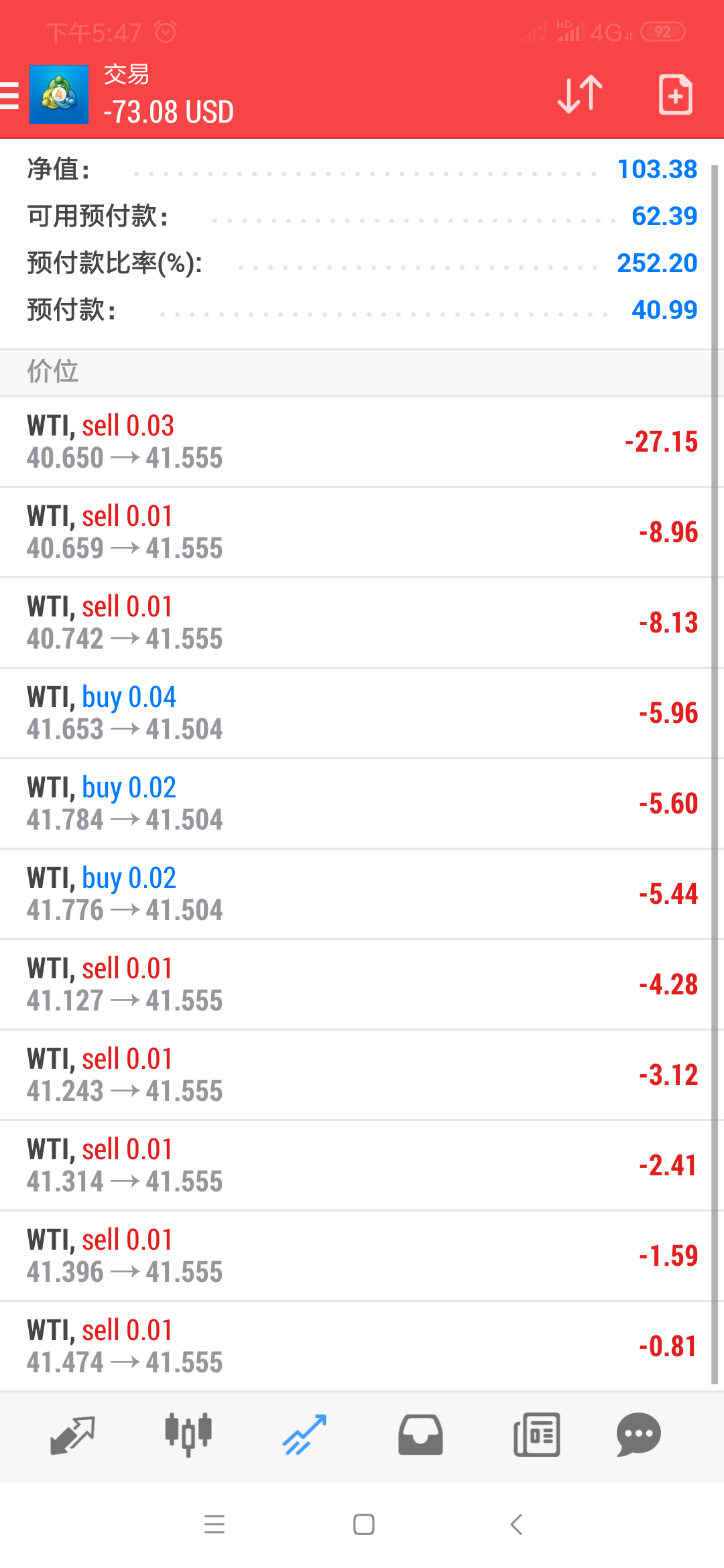Open the Quotes tab with arrows icon
Viewport: 724px width, 1568px height.
[72, 1435]
